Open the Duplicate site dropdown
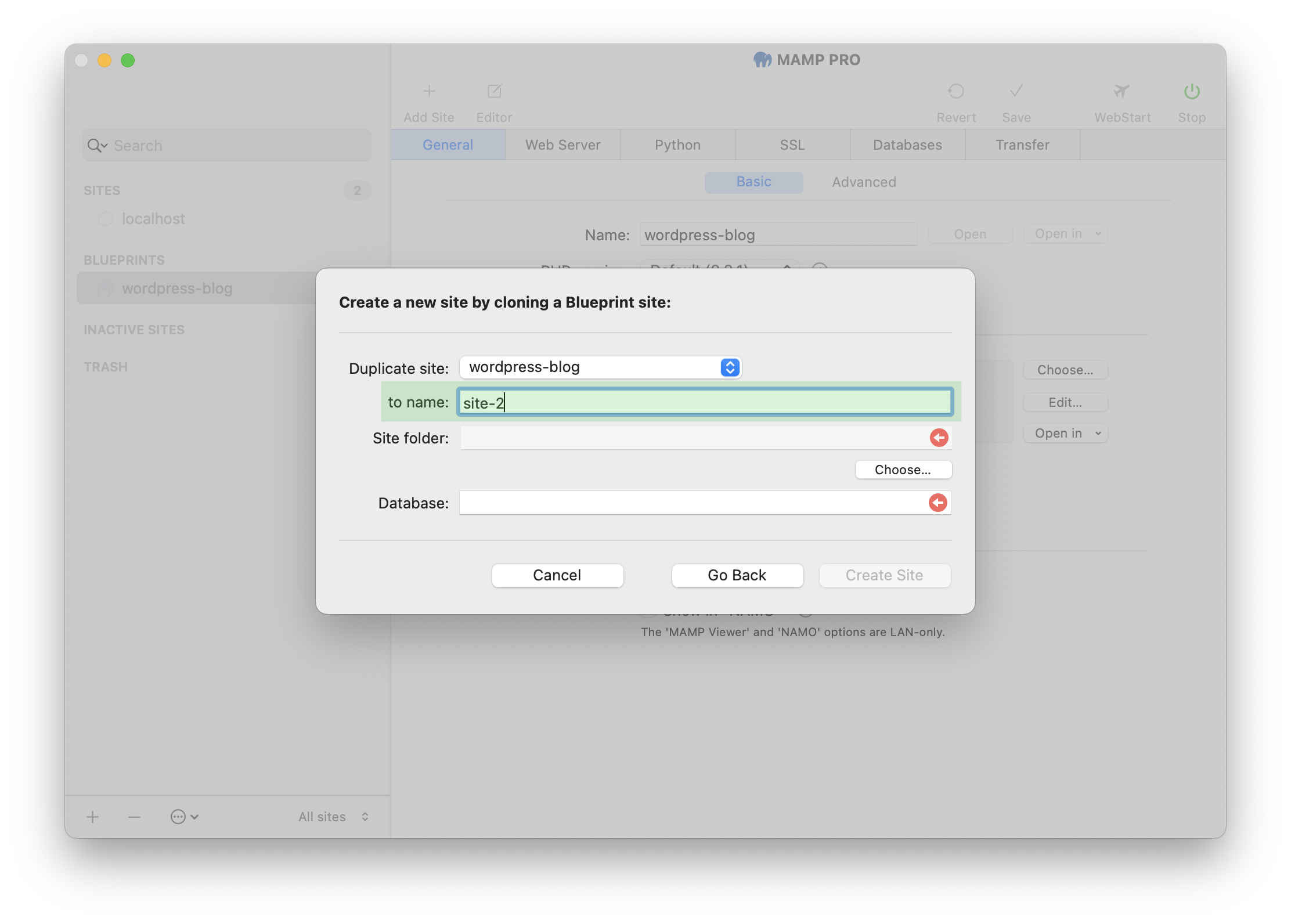Viewport: 1291px width, 924px height. point(600,367)
